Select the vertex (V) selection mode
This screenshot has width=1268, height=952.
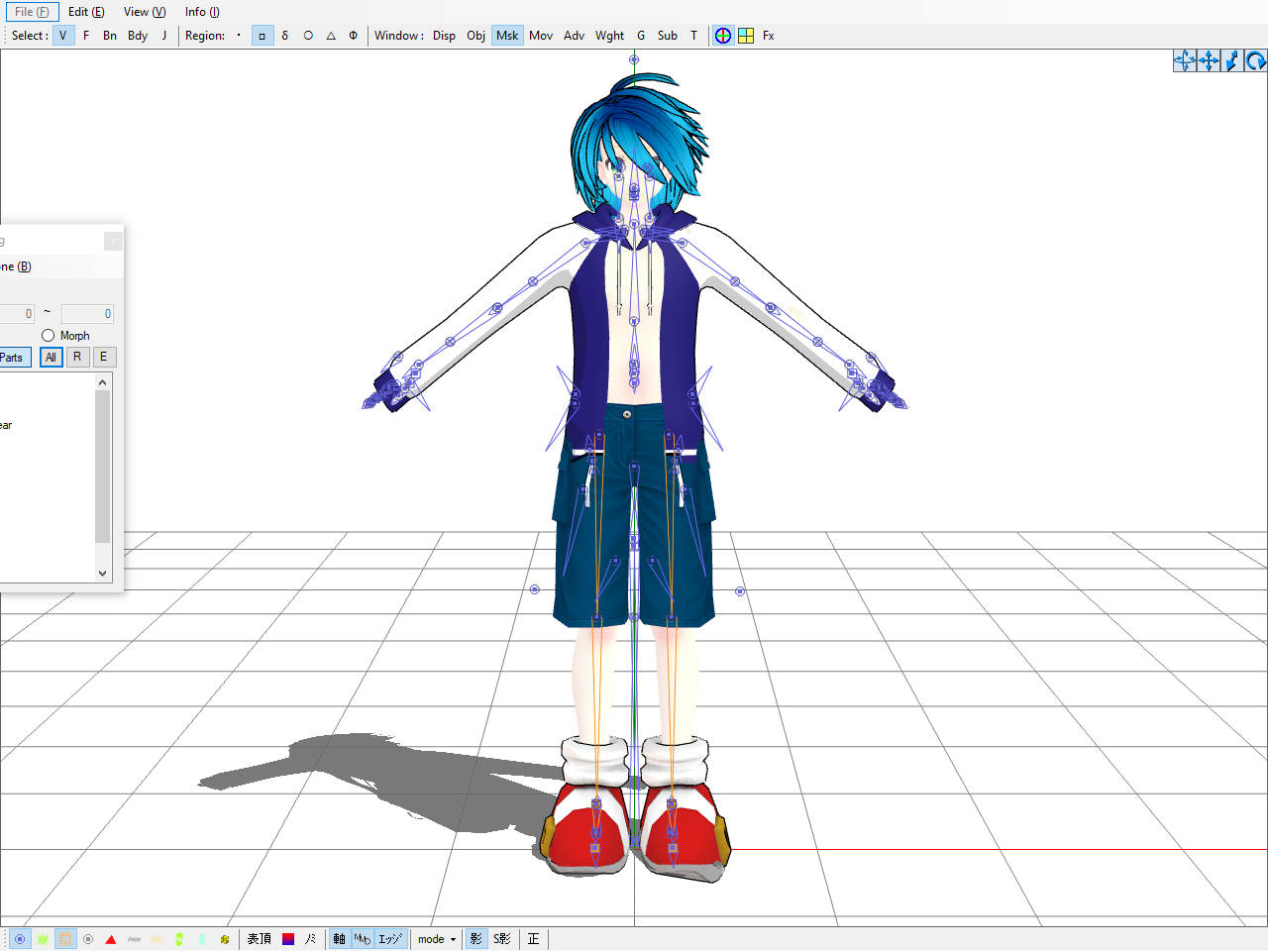(x=62, y=35)
